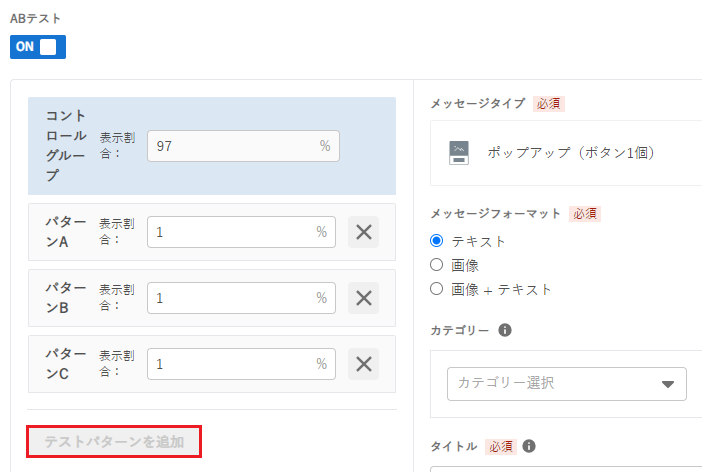Open the ポップアップ（ボタン1個）message type selector

pyautogui.click(x=566, y=153)
